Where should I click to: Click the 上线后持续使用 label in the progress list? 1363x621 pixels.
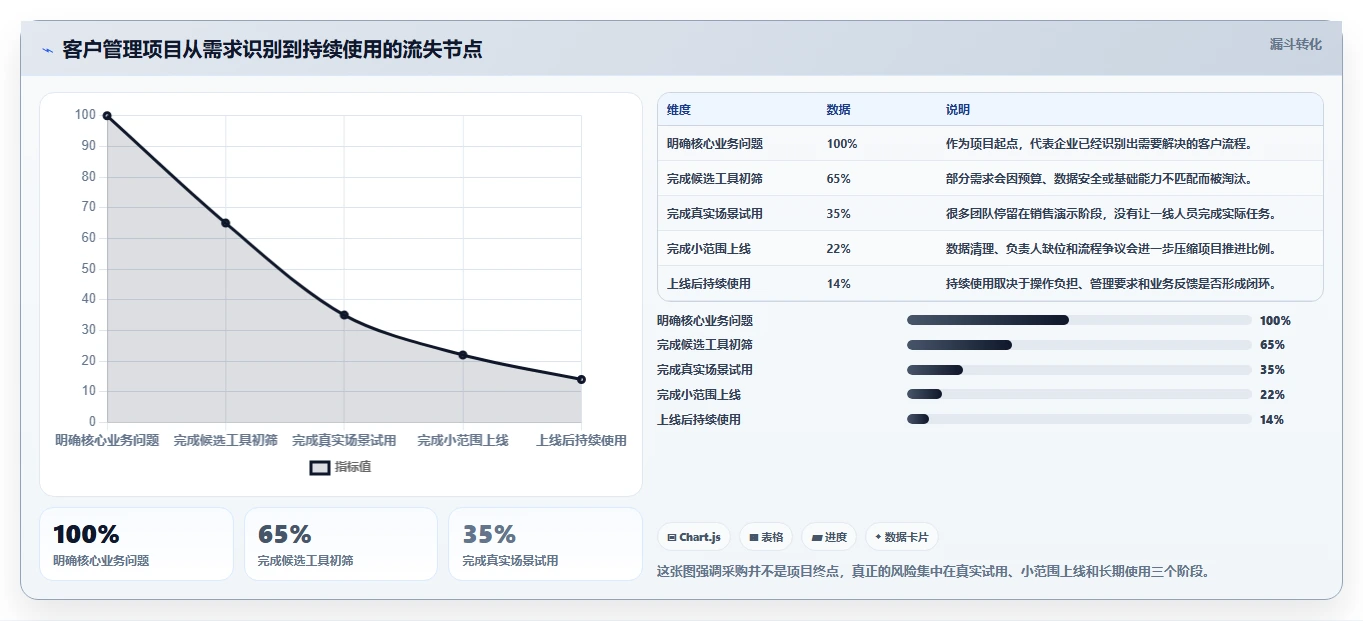click(699, 420)
